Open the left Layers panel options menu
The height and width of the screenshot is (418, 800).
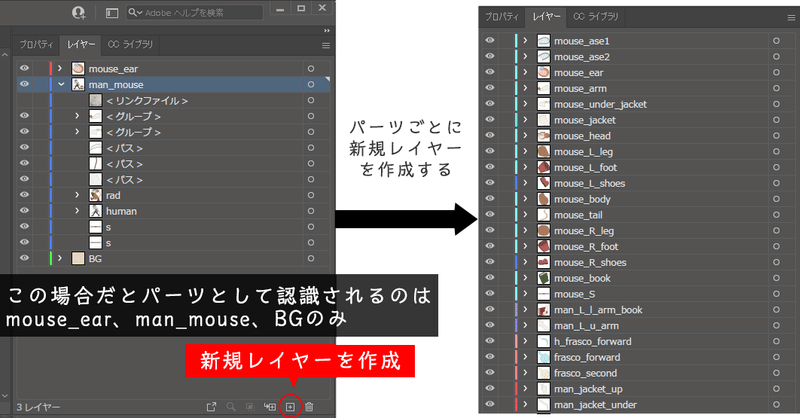326,45
